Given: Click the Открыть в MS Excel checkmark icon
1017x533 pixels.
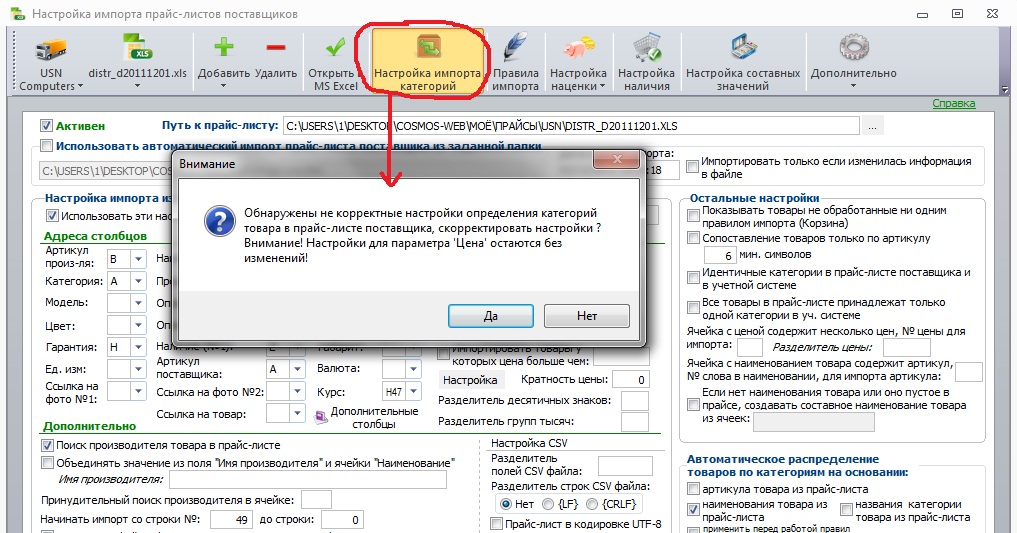Looking at the screenshot, I should coord(335,47).
